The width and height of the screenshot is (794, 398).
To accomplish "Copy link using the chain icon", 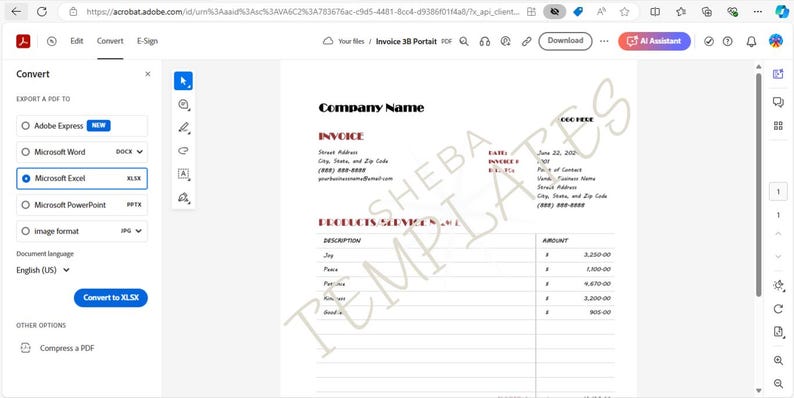I will [527, 42].
